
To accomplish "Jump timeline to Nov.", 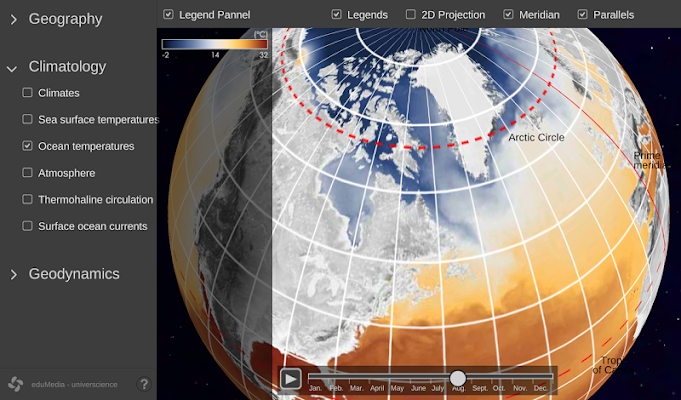I will coord(520,388).
